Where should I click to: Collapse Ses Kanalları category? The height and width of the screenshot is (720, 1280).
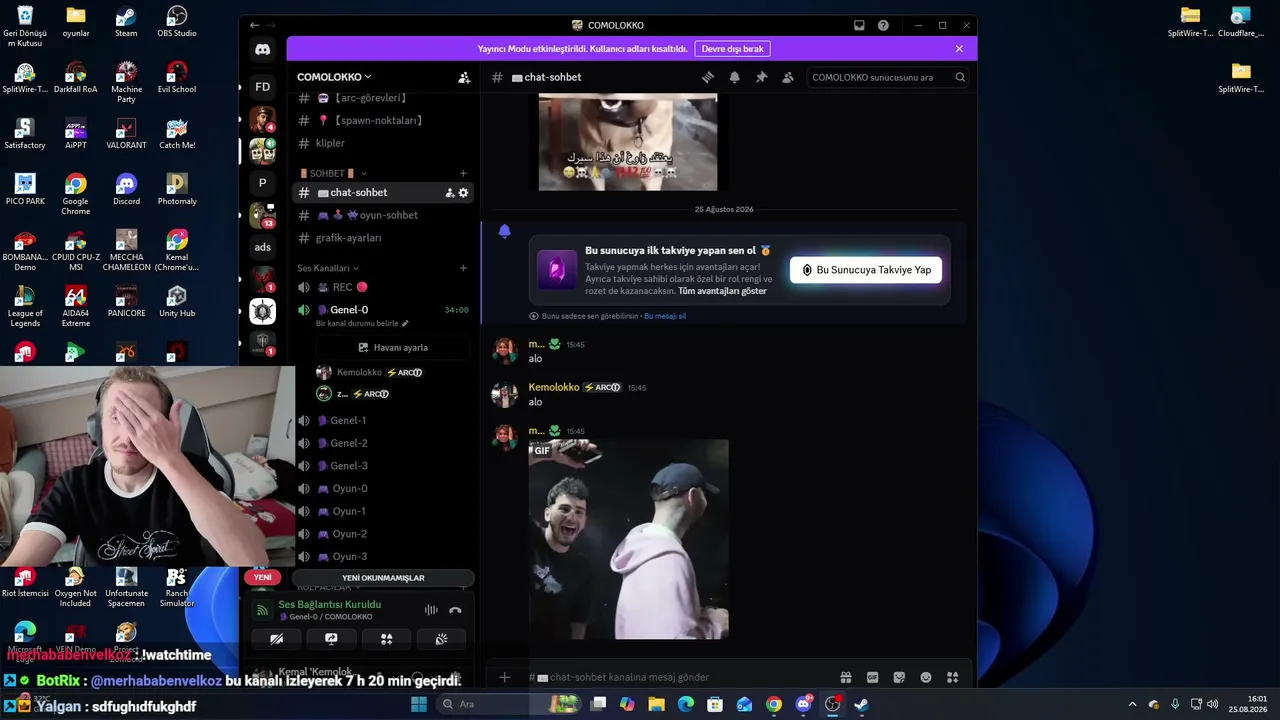click(x=327, y=268)
